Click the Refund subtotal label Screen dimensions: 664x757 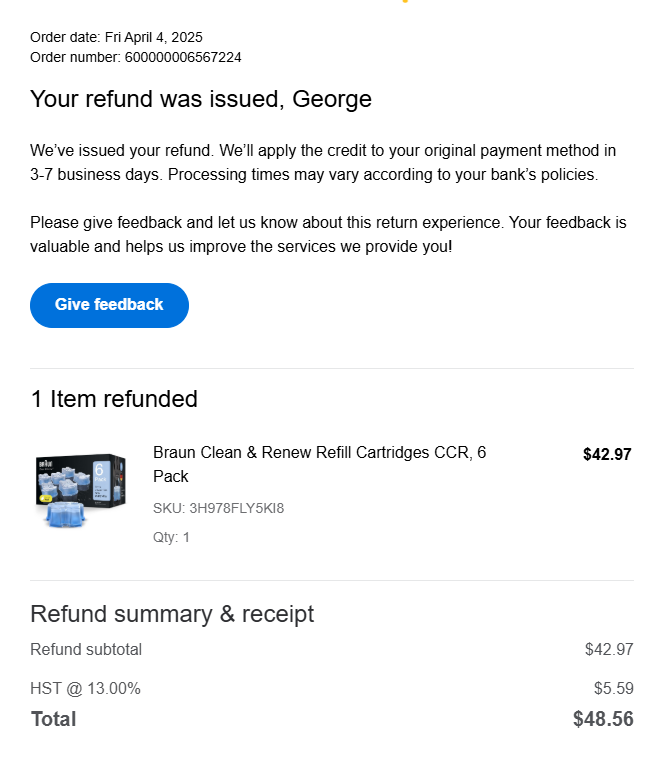[86, 649]
